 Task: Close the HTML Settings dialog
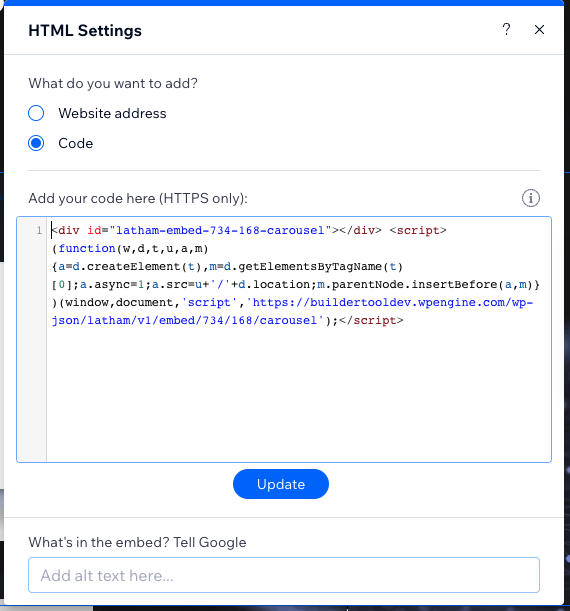click(x=539, y=30)
